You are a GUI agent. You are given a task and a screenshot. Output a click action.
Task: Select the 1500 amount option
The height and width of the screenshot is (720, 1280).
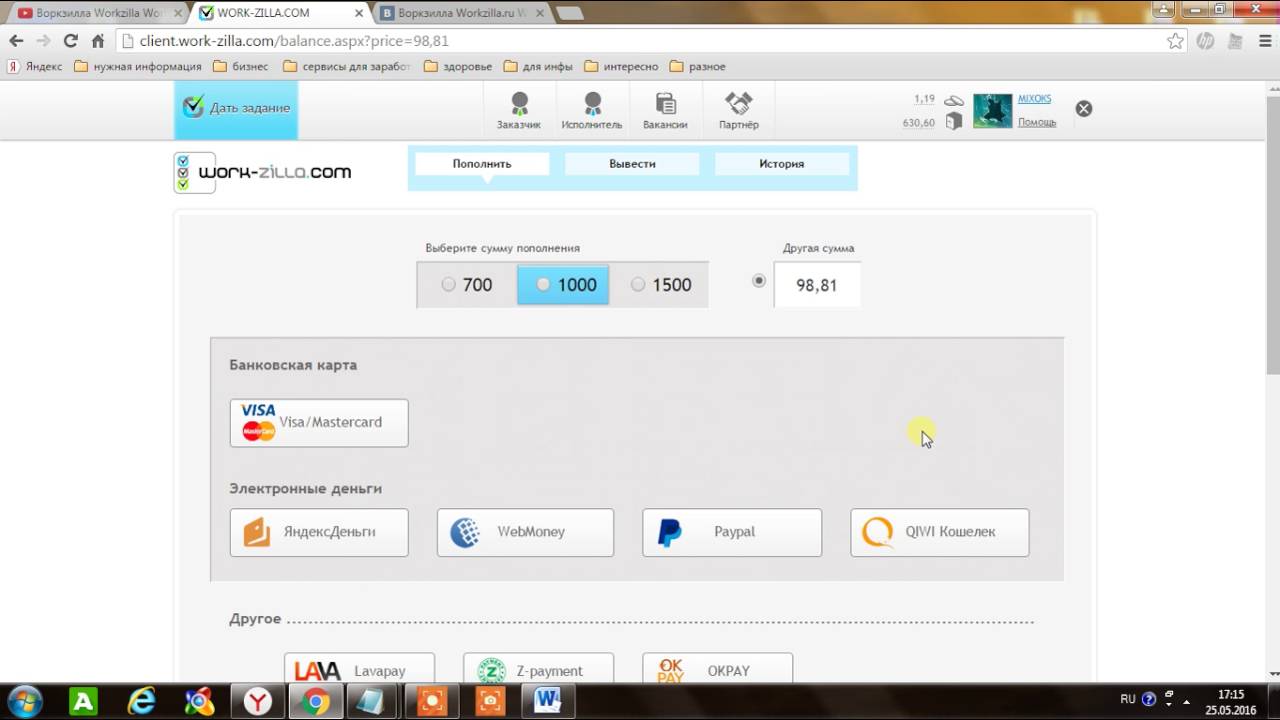coord(660,285)
